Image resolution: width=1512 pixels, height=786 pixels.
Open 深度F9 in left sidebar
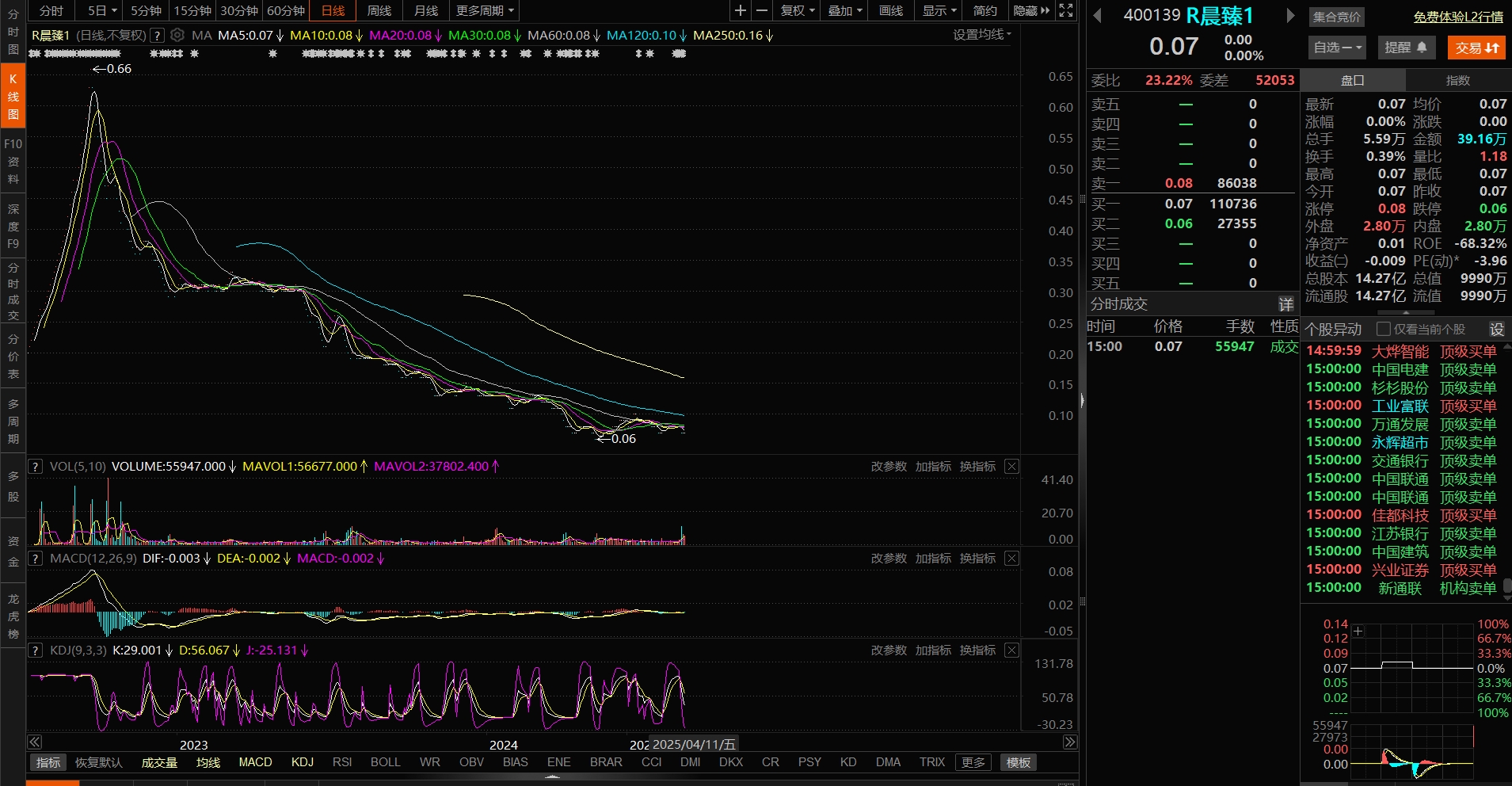click(x=13, y=227)
